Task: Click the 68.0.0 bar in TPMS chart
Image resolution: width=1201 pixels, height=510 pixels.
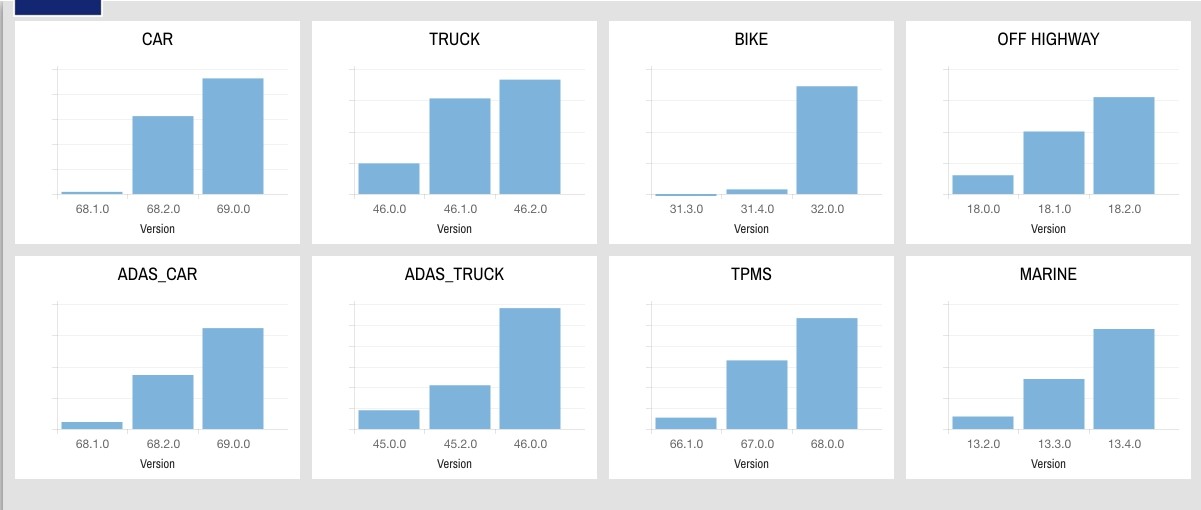Action: (827, 374)
